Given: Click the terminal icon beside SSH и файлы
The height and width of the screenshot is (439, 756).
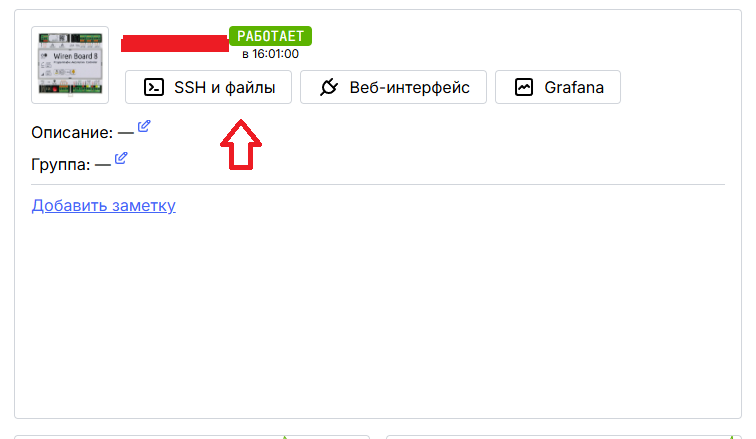Looking at the screenshot, I should [x=154, y=87].
